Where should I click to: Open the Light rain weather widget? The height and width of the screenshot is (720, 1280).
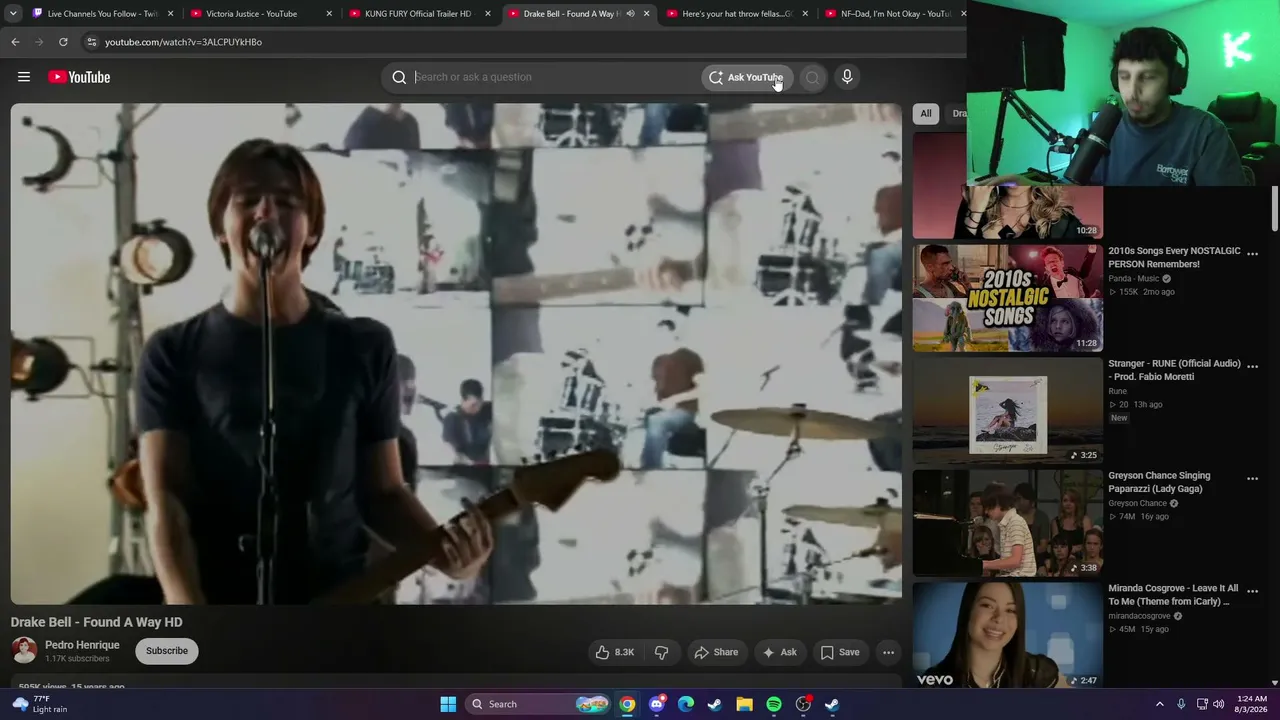[x=41, y=704]
